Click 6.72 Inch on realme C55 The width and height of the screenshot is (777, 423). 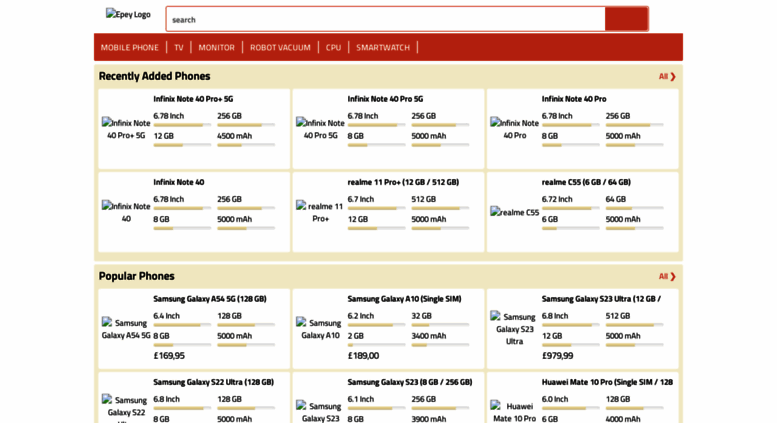coord(557,199)
